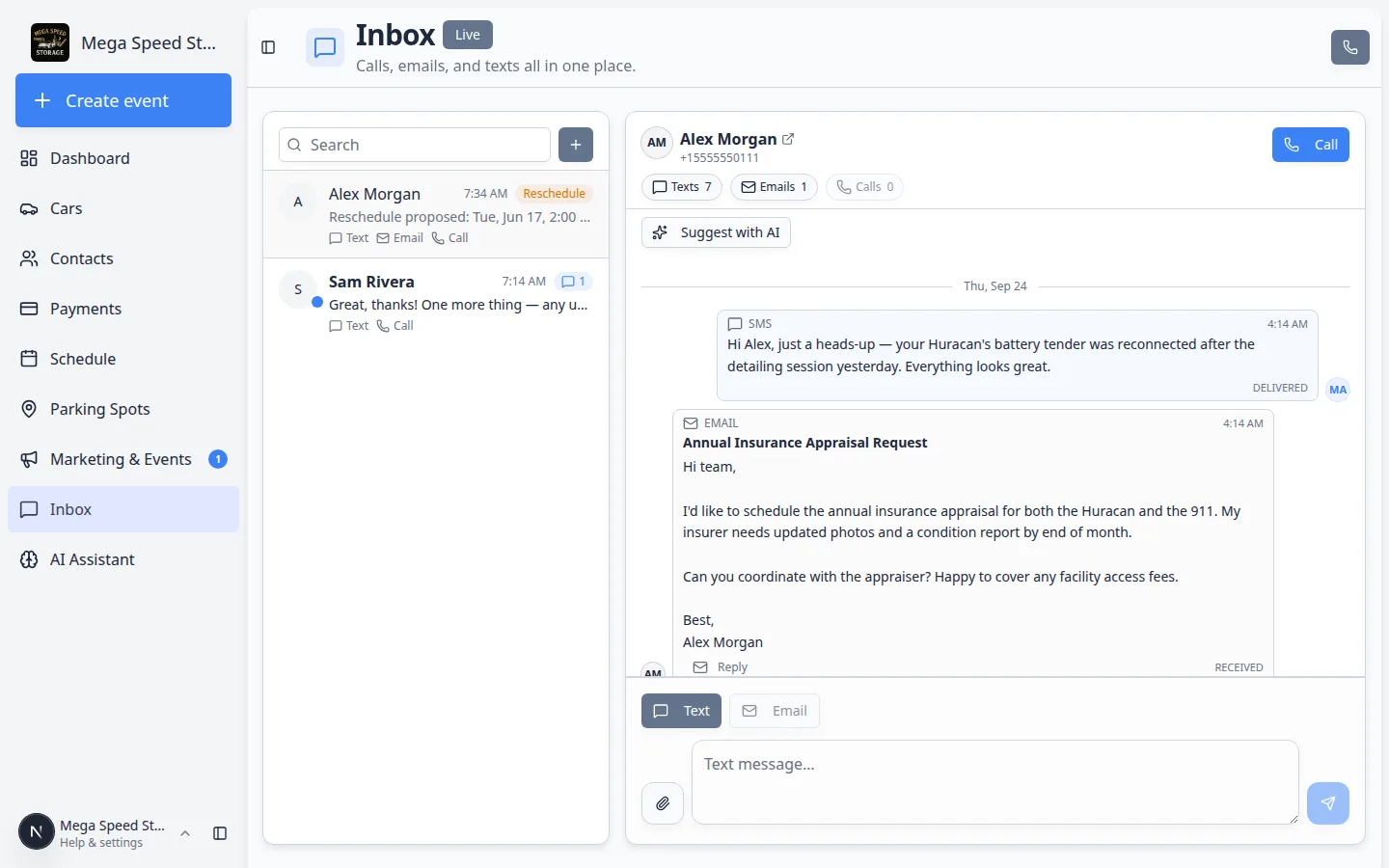1389x868 pixels.
Task: Click the Mega Speed Storage logo
Action: (x=50, y=42)
